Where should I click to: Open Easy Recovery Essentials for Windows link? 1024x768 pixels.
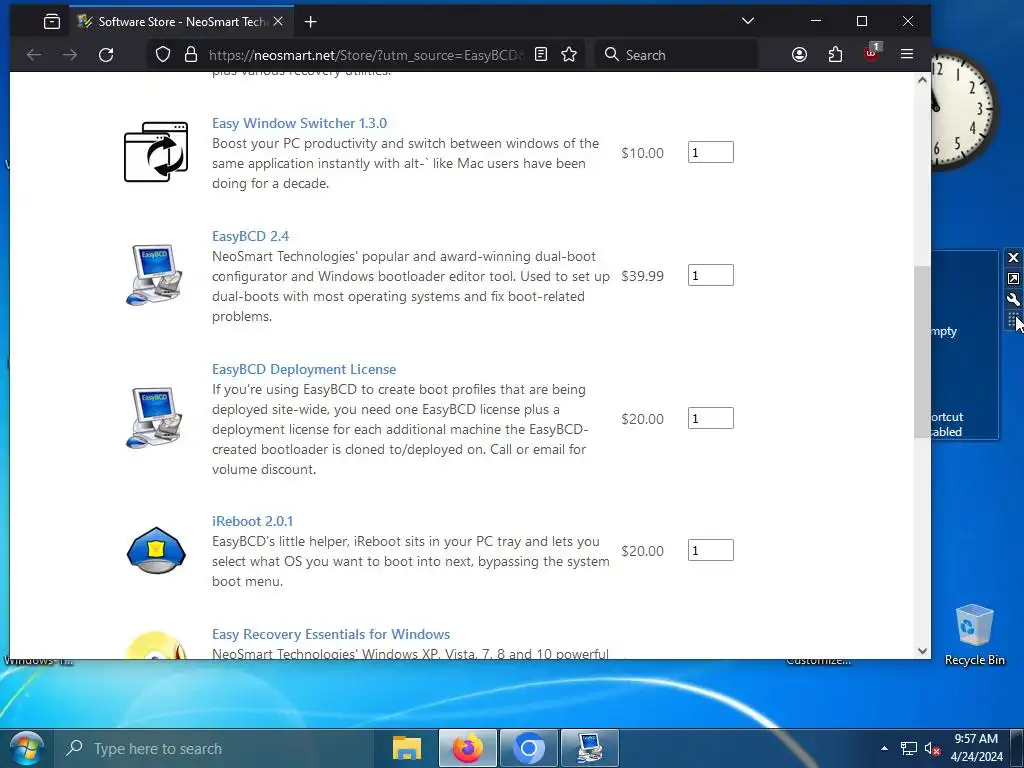point(330,634)
